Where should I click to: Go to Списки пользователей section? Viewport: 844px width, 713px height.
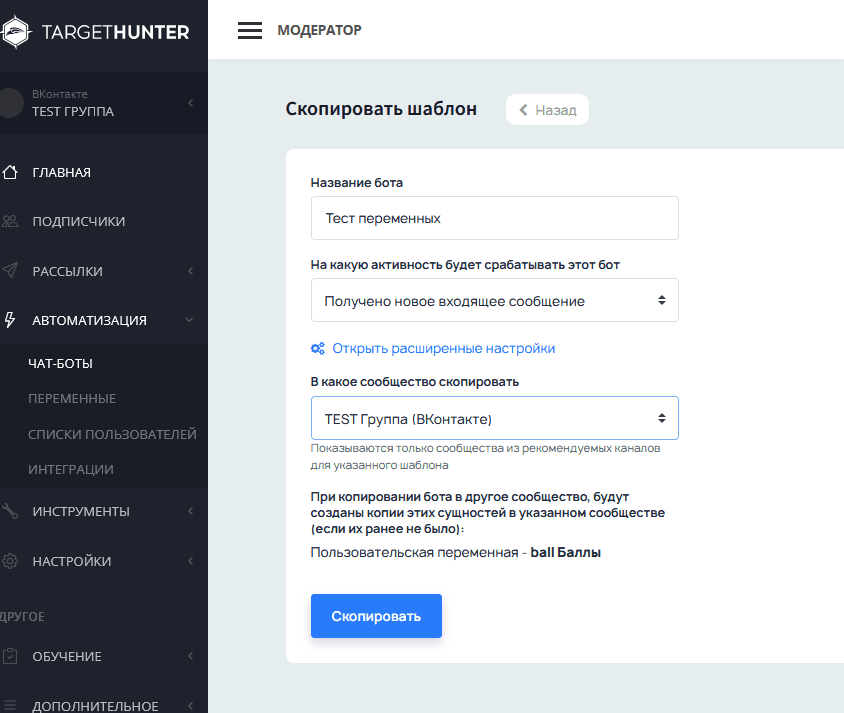pyautogui.click(x=112, y=434)
